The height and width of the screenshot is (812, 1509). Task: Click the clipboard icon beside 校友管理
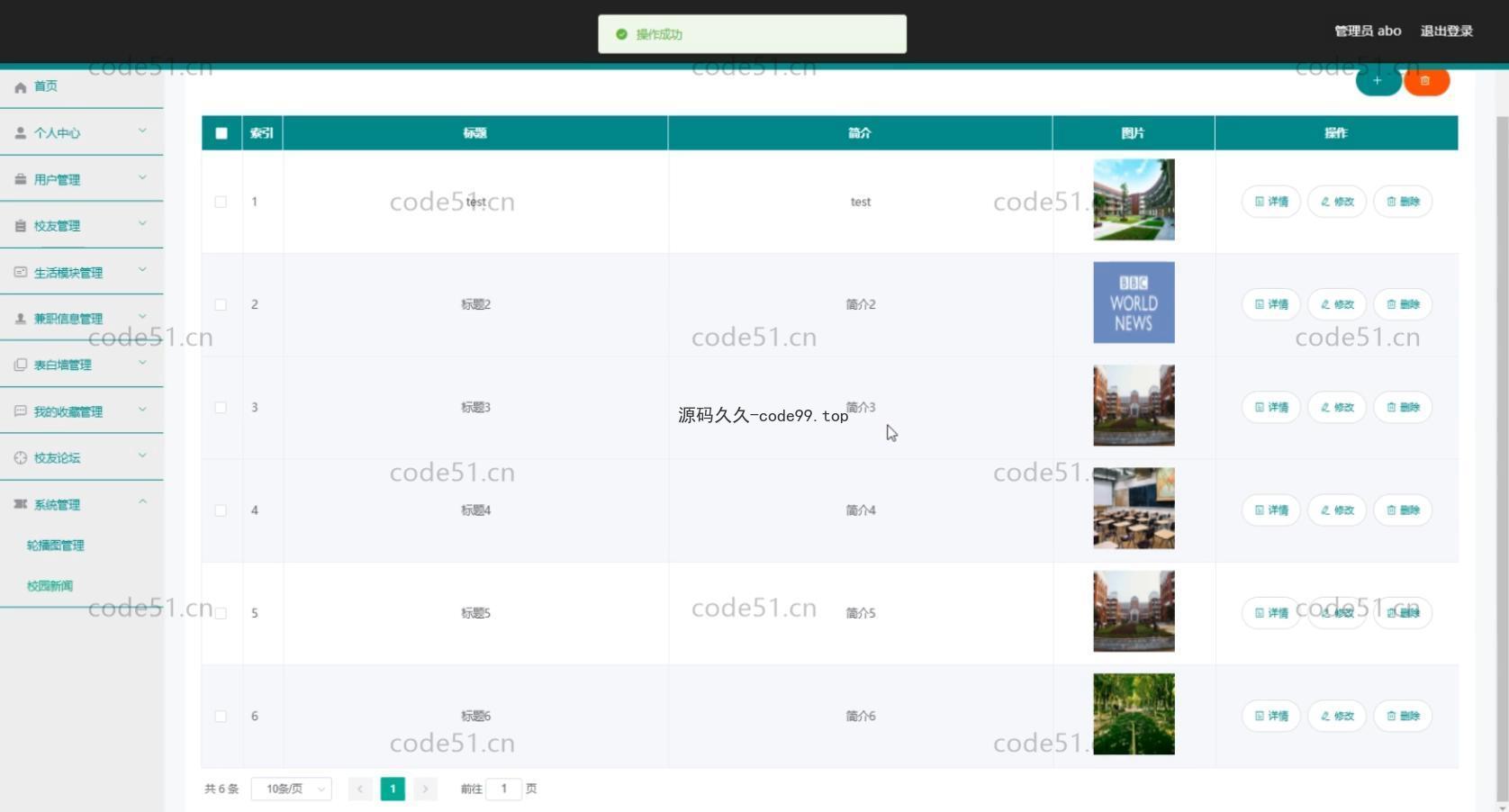coord(21,226)
